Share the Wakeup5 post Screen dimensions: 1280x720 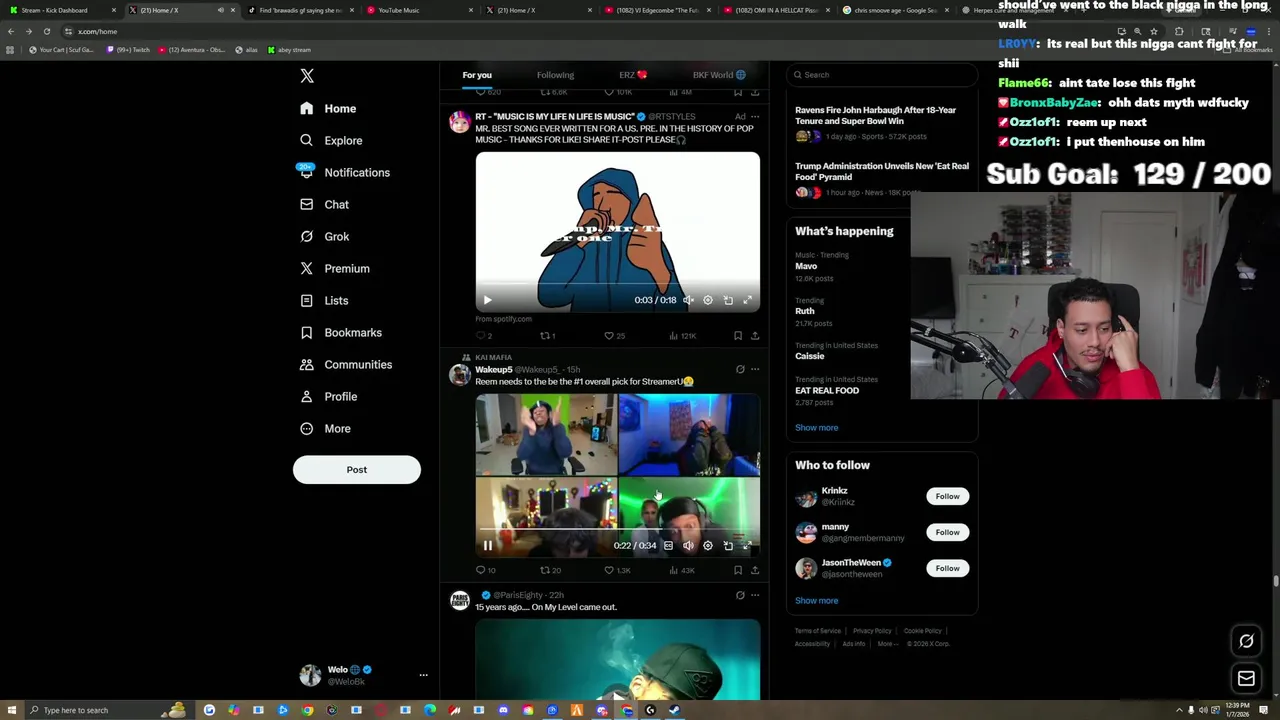755,570
